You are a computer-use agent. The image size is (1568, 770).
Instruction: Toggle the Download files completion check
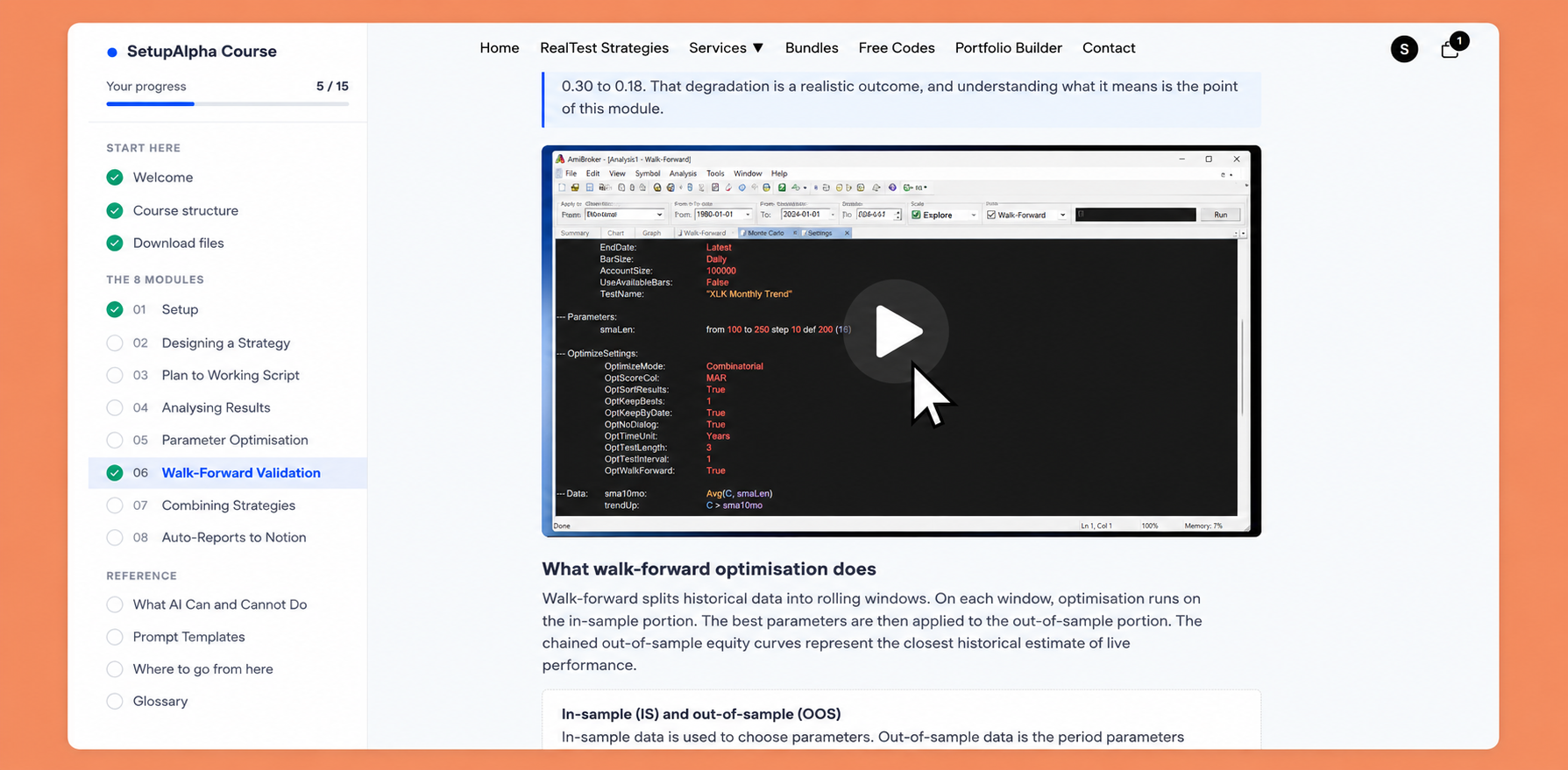(x=115, y=243)
